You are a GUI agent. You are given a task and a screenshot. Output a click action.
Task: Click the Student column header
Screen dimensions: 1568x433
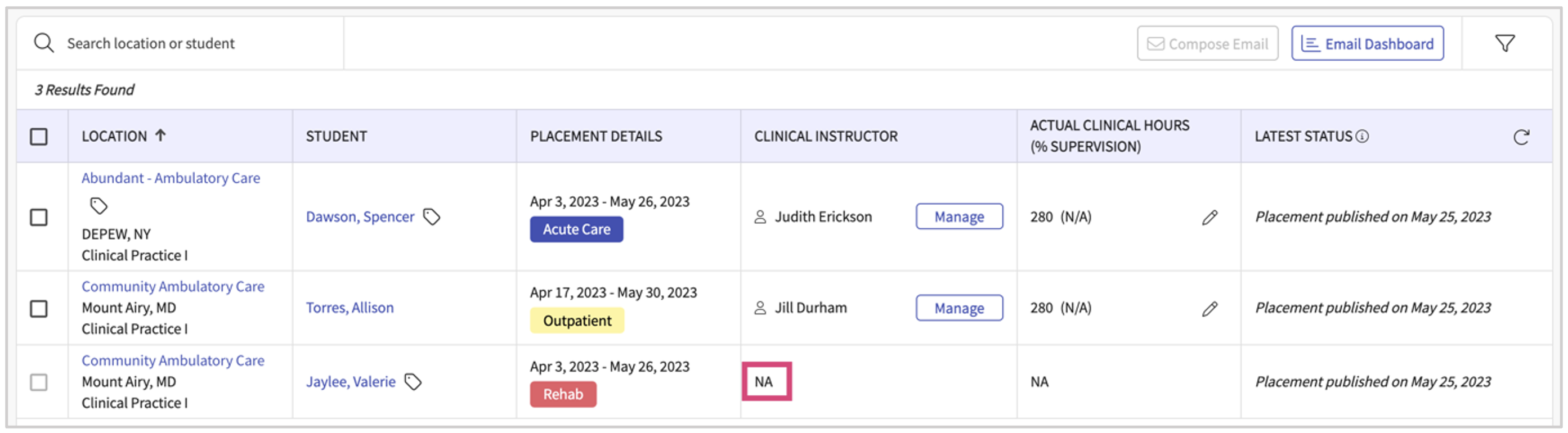tap(336, 136)
